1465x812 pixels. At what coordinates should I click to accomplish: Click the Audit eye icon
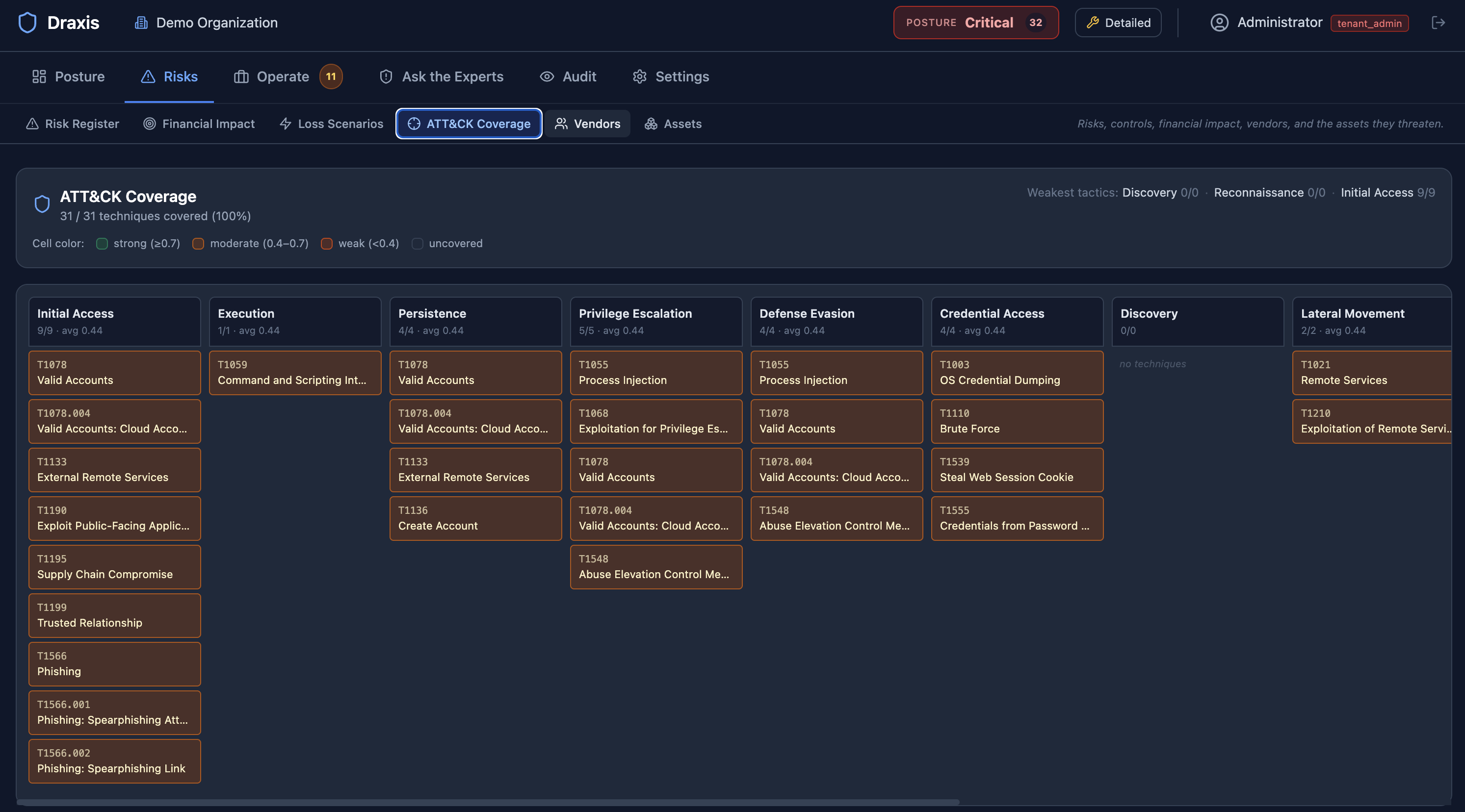coord(547,76)
